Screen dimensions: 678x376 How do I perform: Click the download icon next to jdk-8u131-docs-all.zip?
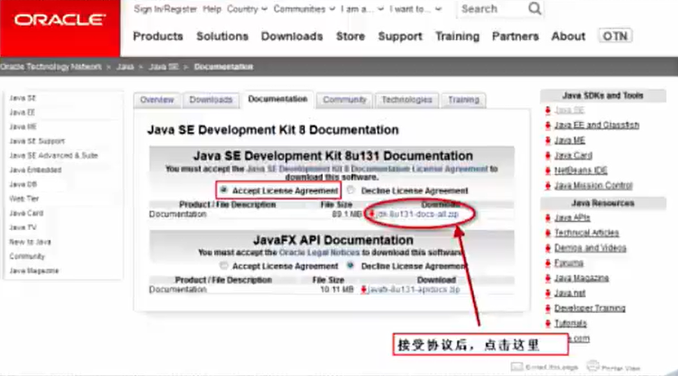pos(371,214)
